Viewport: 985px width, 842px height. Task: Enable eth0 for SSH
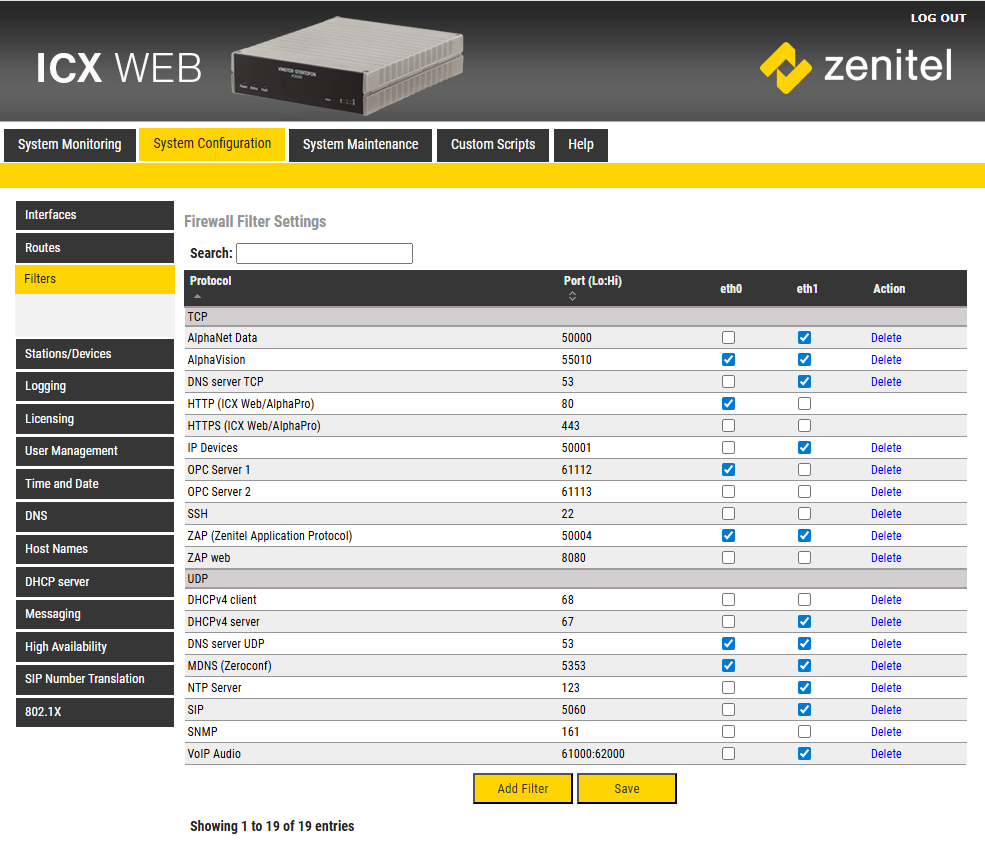tap(728, 513)
